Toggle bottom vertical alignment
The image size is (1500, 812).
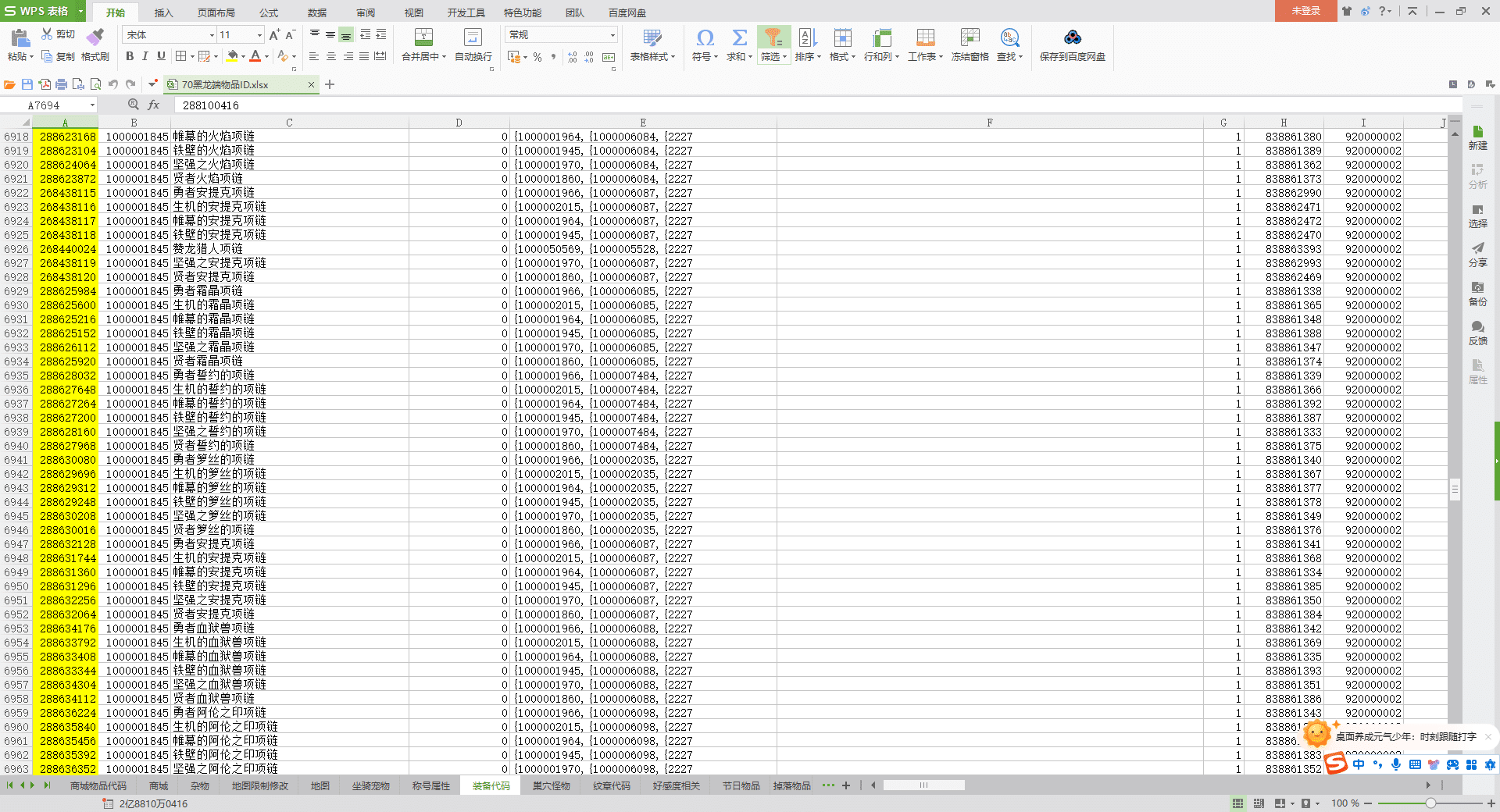(x=346, y=35)
